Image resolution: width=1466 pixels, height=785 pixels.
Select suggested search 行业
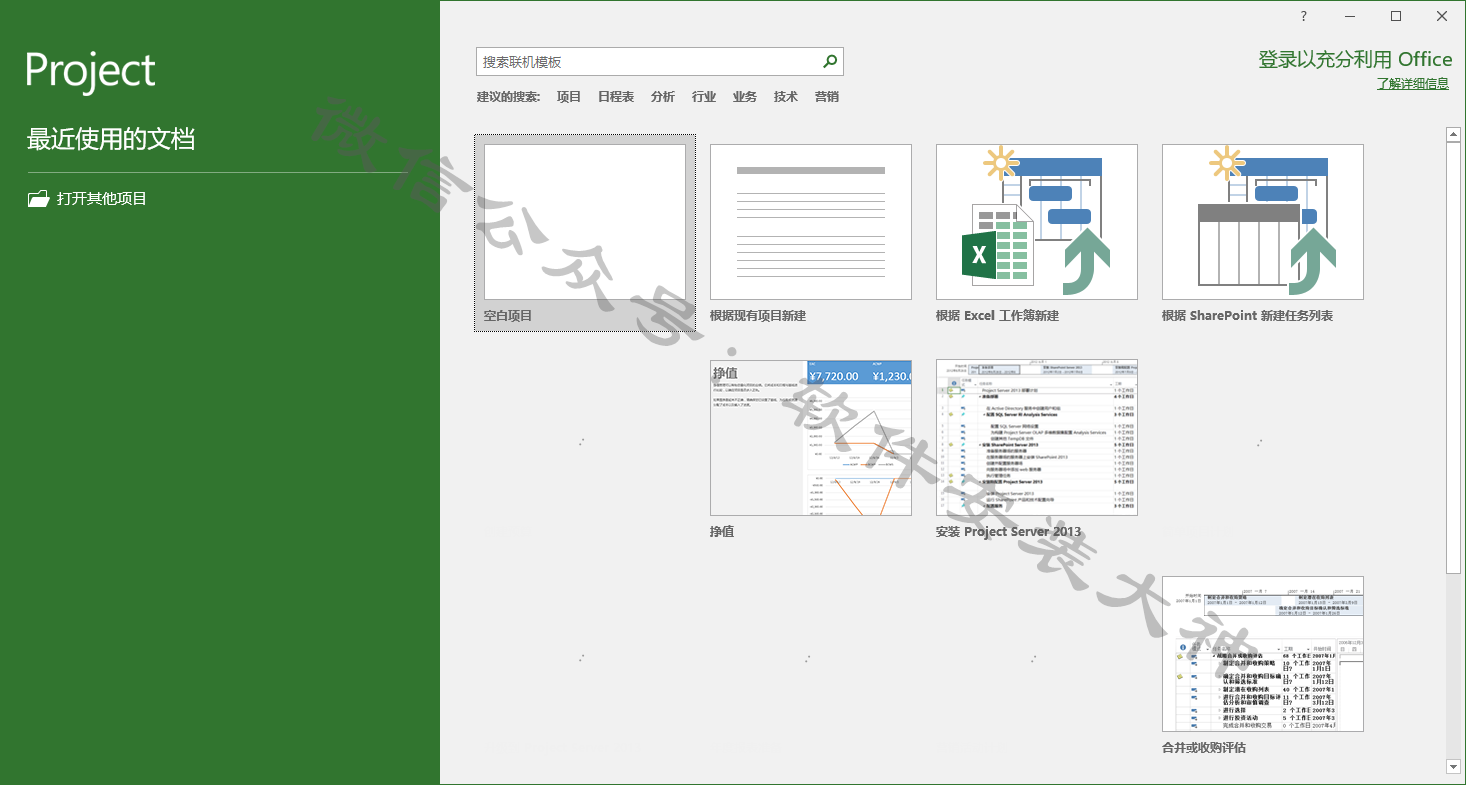pyautogui.click(x=704, y=97)
